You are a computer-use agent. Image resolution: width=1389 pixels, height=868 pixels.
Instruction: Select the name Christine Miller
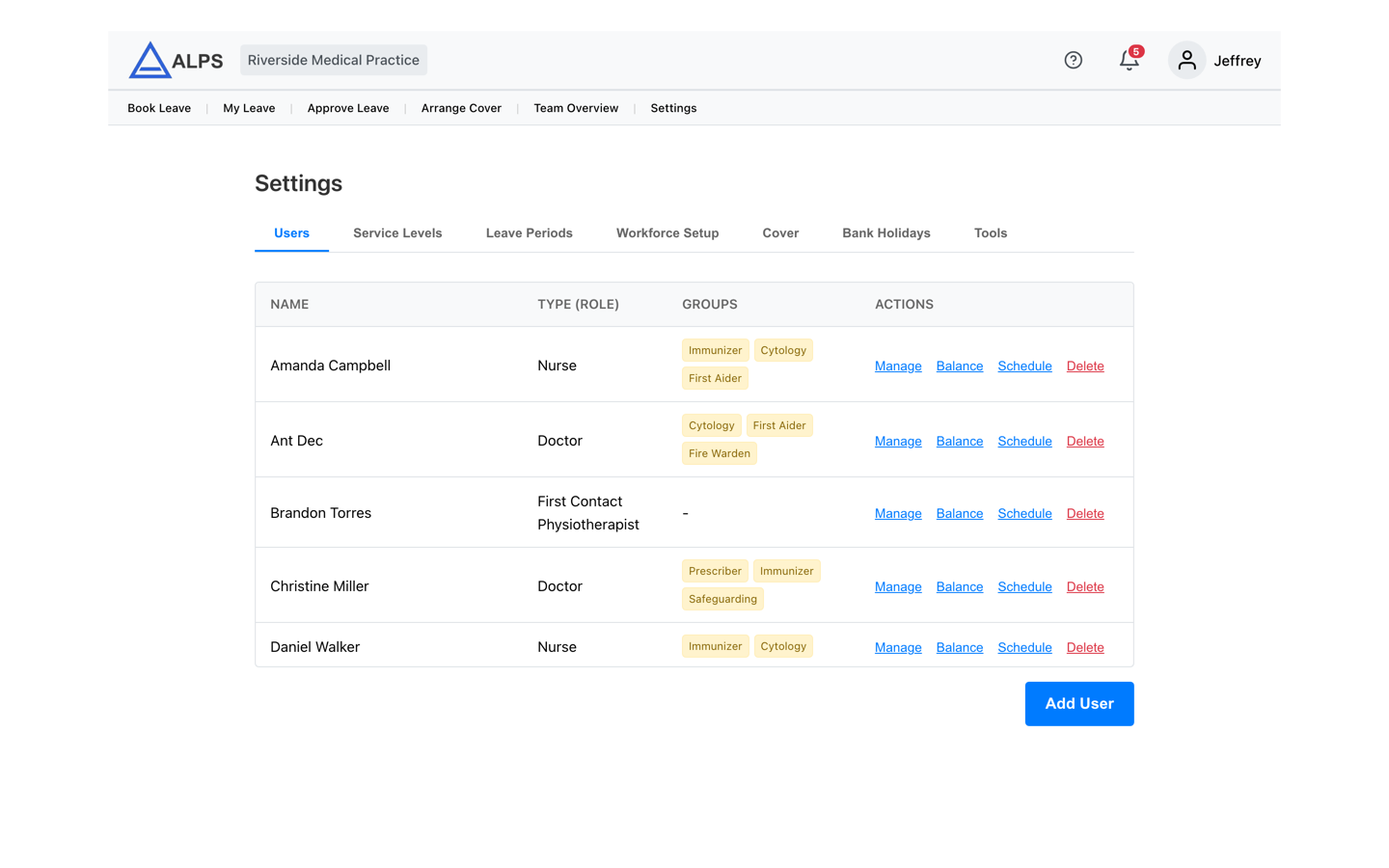319,586
